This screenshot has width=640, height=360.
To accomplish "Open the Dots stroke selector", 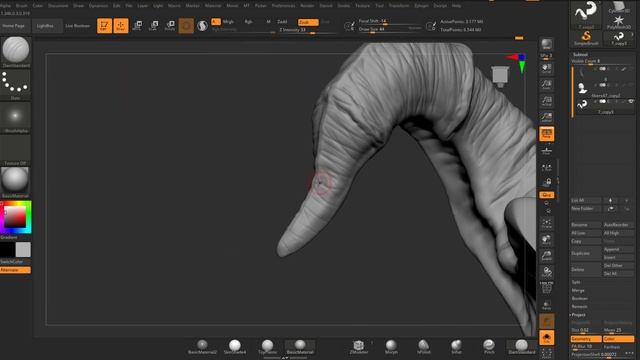I will (16, 84).
